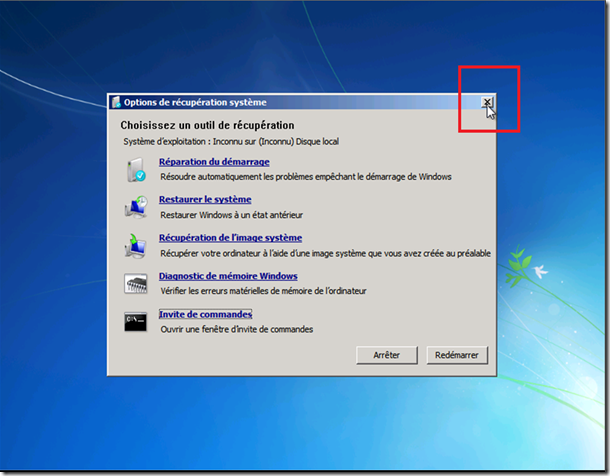Click the Restaurer le système clock icon
610x476 pixels.
pyautogui.click(x=136, y=207)
